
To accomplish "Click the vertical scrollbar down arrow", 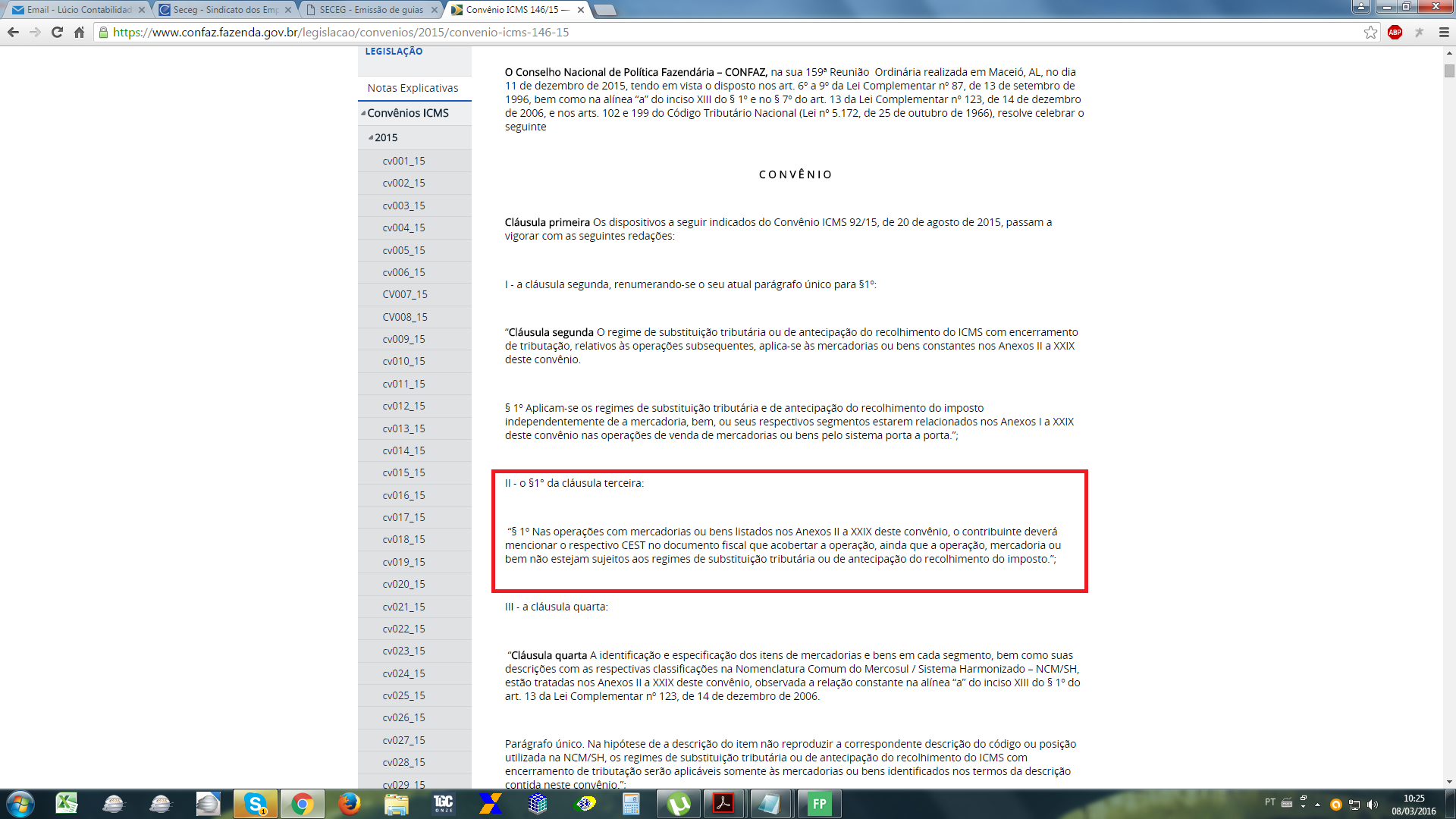I will point(1449,782).
